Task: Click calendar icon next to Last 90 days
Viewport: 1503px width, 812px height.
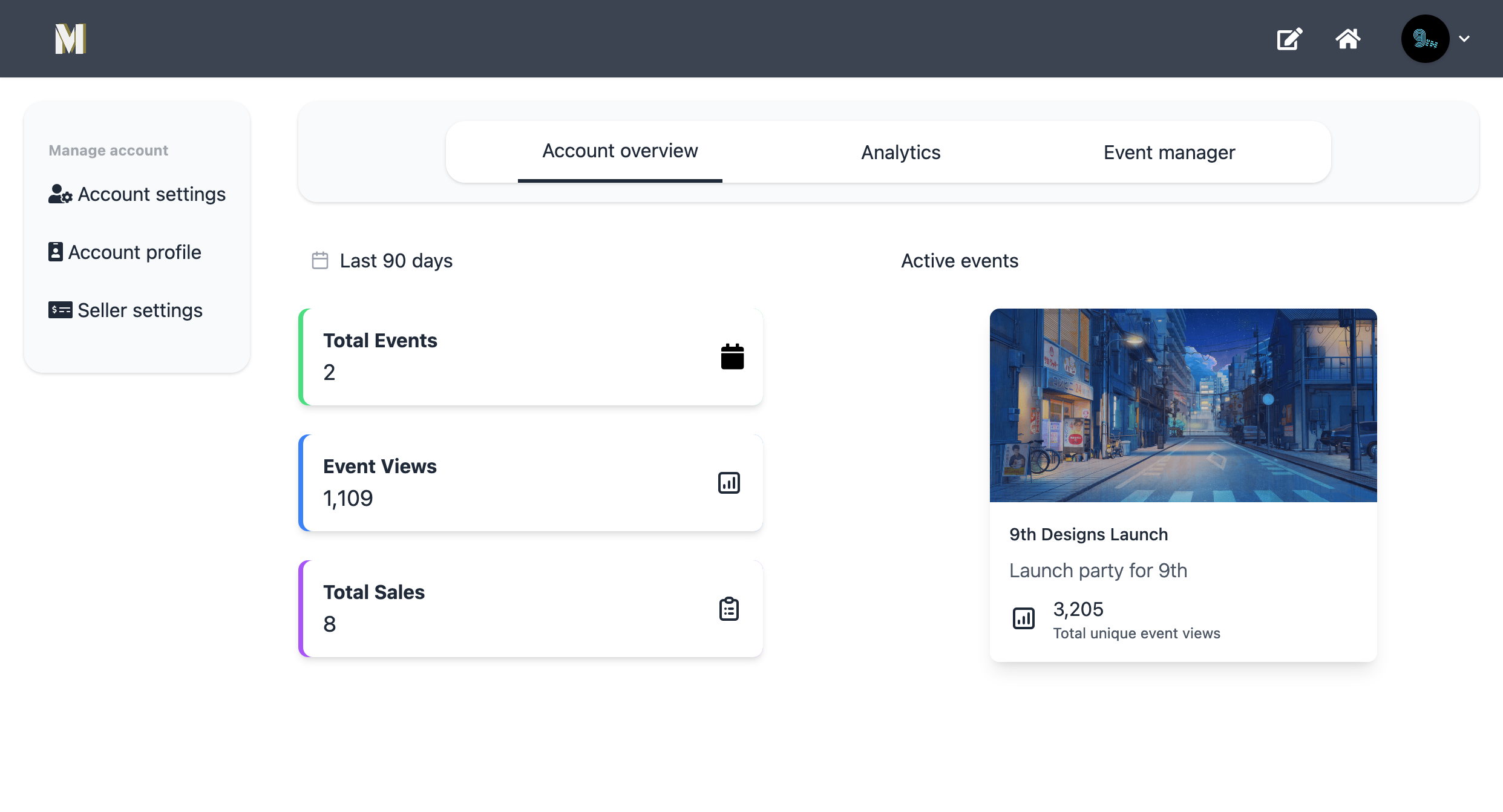Action: 319,261
